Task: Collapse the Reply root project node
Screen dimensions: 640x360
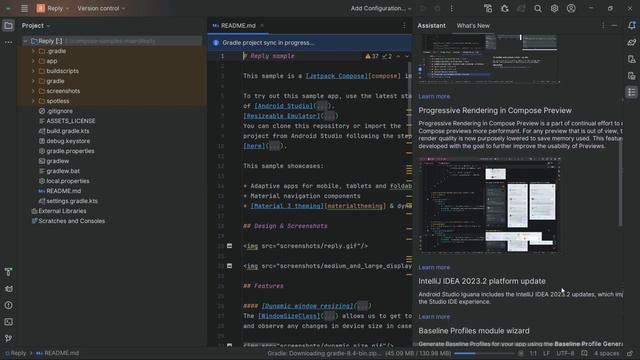Action: (25, 41)
